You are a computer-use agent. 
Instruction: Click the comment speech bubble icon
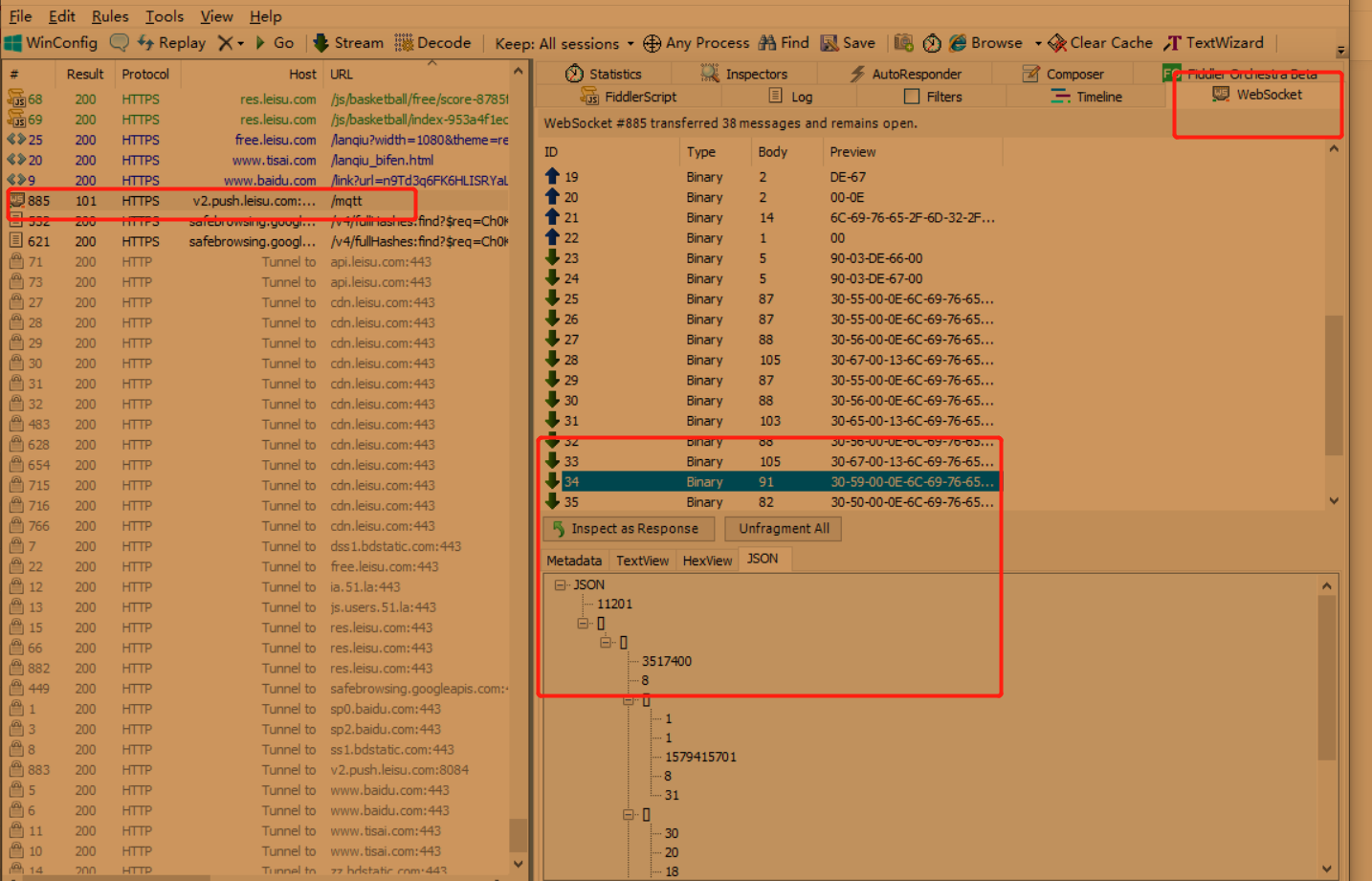point(119,43)
